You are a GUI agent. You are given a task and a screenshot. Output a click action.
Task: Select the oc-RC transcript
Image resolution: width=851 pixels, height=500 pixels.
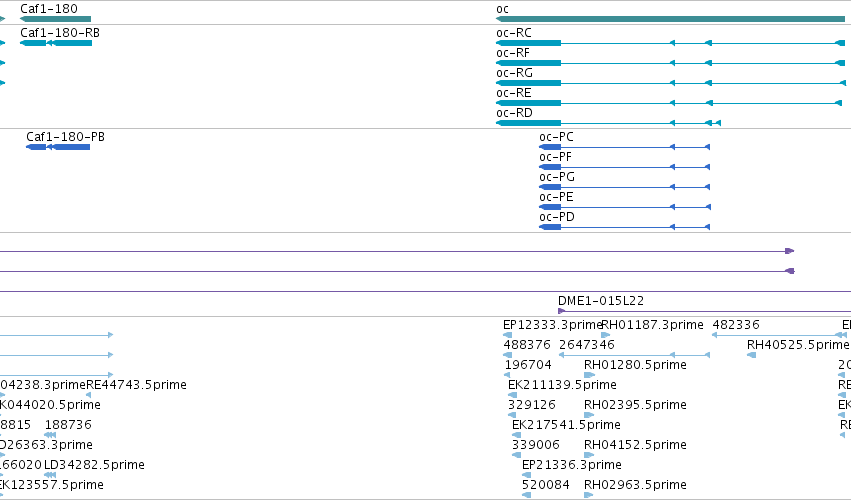(x=670, y=43)
